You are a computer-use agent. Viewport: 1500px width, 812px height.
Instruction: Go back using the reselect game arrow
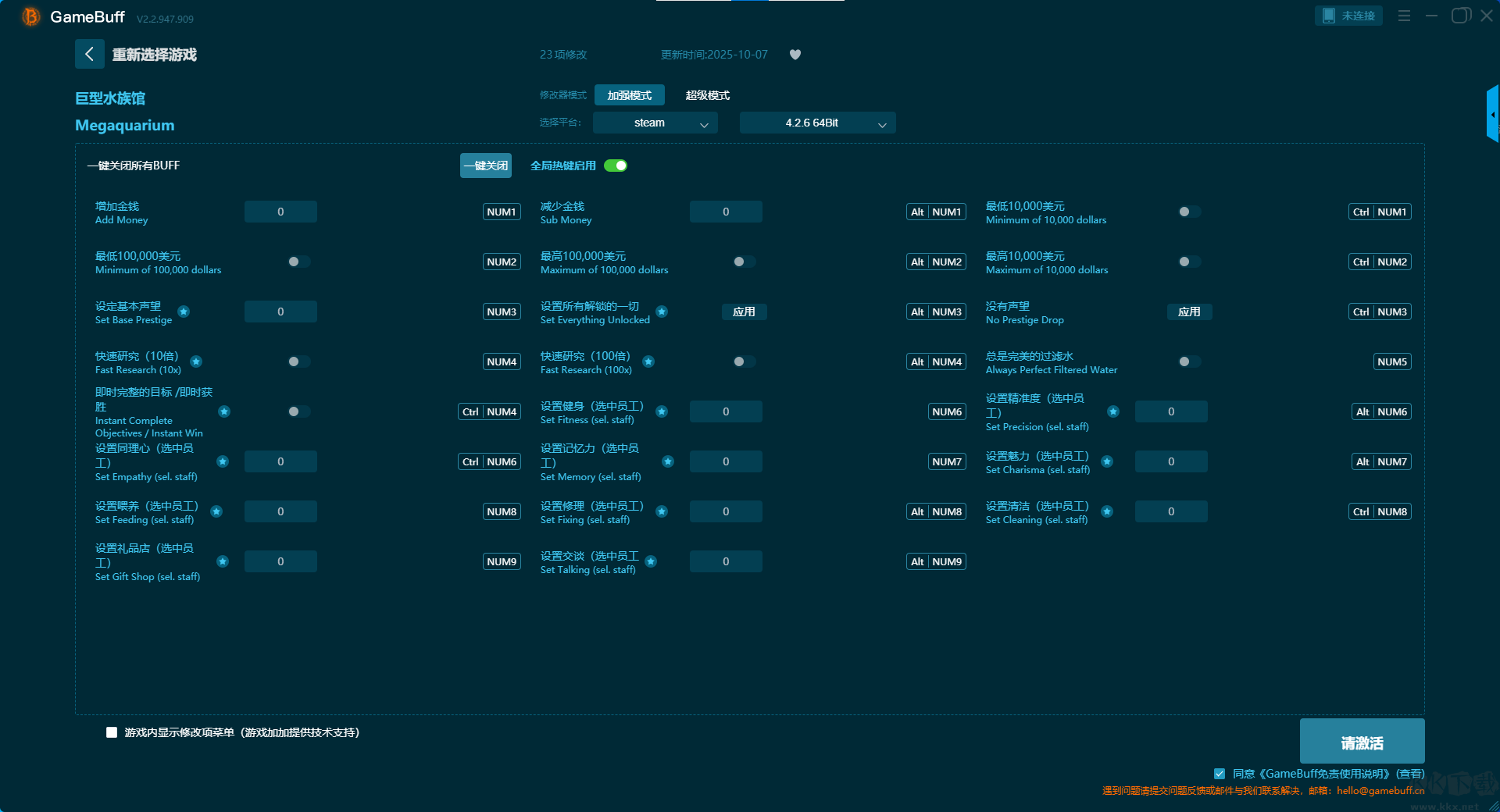point(89,54)
